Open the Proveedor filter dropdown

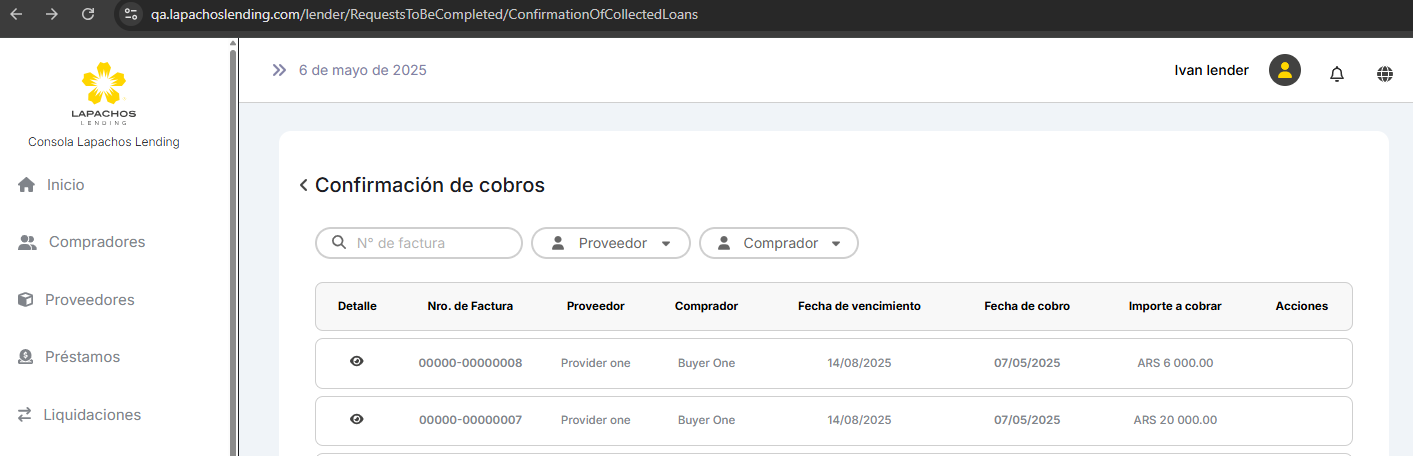coord(611,243)
